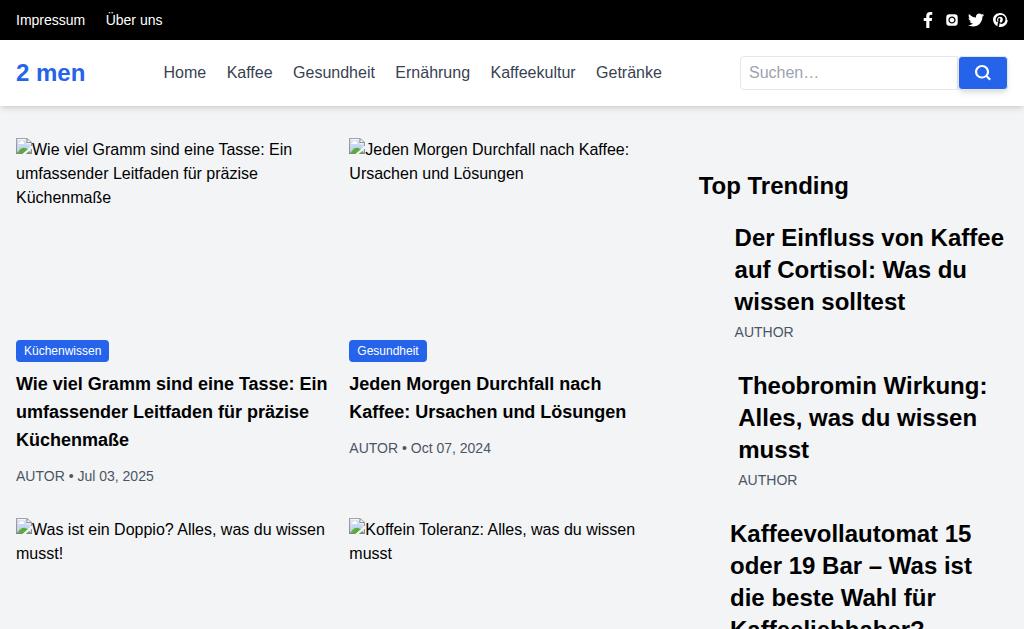Open the Kaffee menu category
The width and height of the screenshot is (1024, 629).
click(x=249, y=73)
